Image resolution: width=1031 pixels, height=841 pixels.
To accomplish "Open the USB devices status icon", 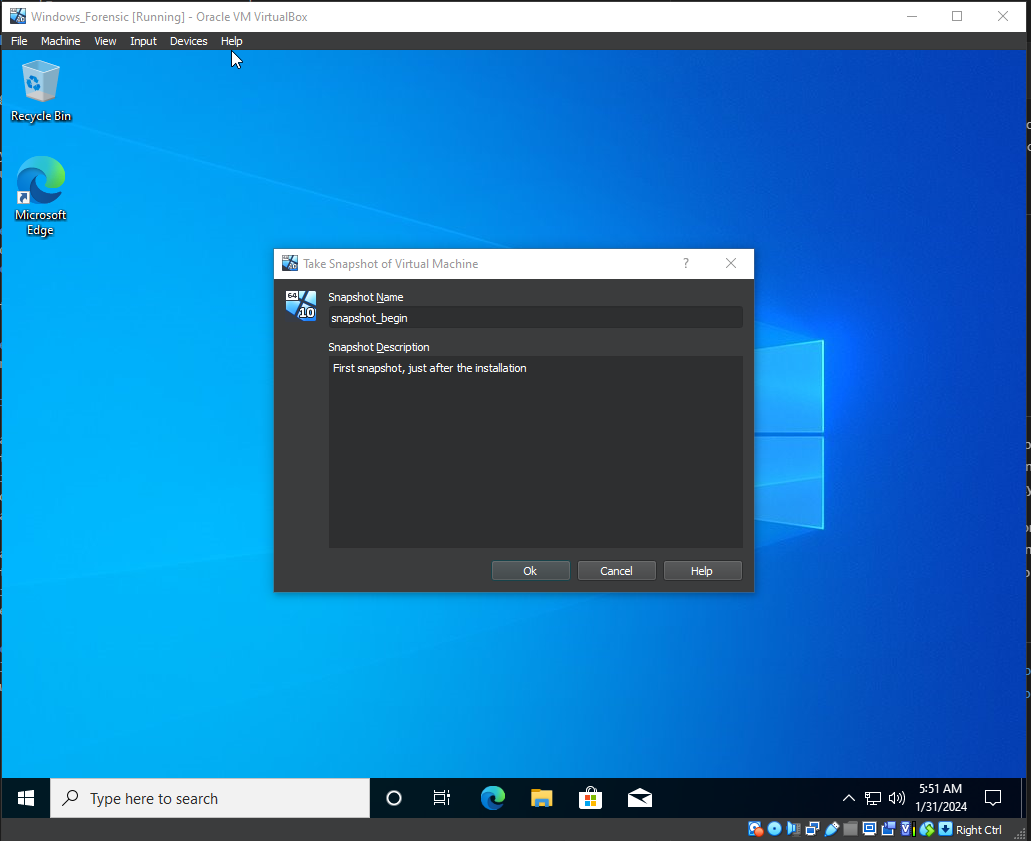I will 831,829.
